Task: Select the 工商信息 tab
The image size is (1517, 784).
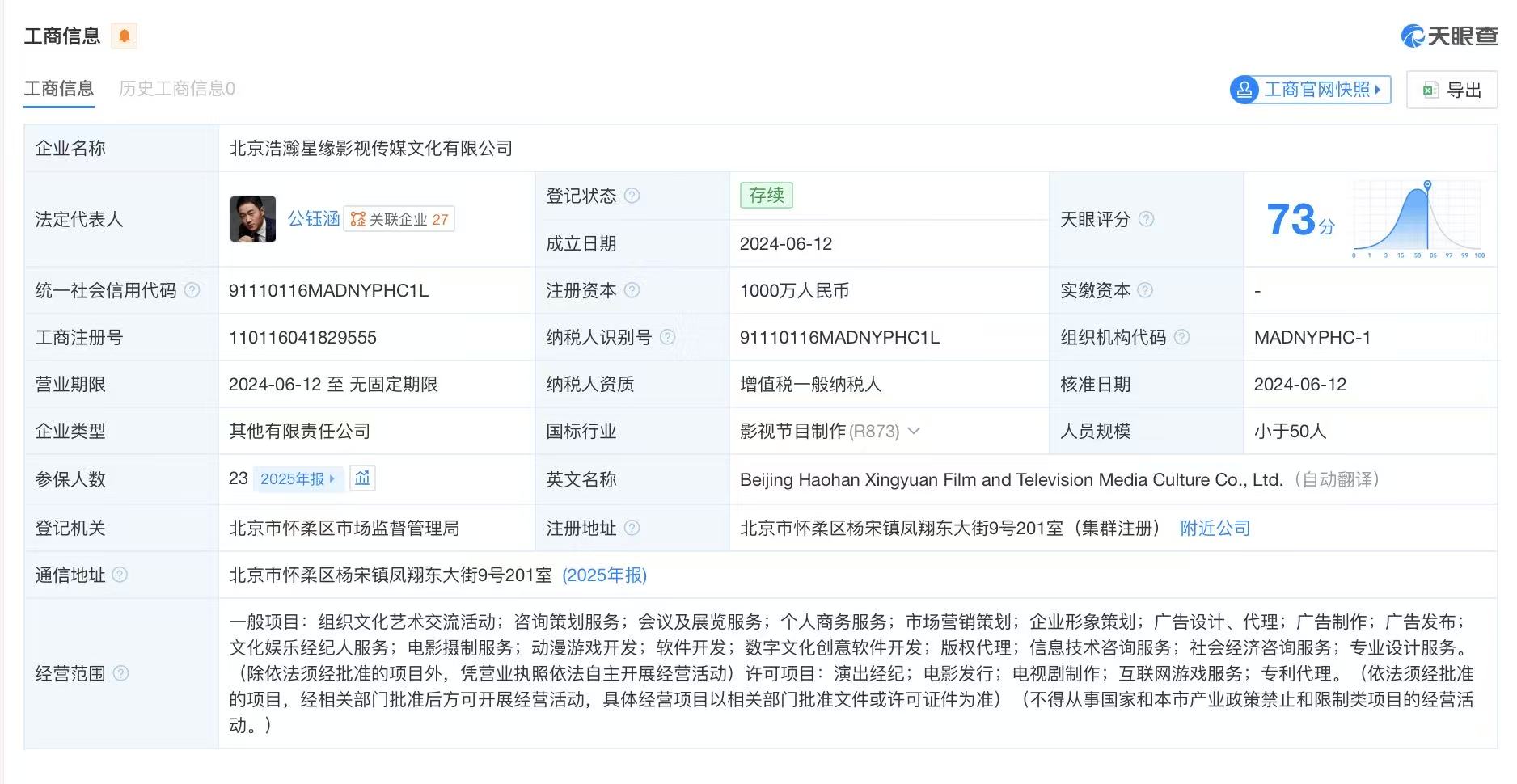Action: coord(59,88)
